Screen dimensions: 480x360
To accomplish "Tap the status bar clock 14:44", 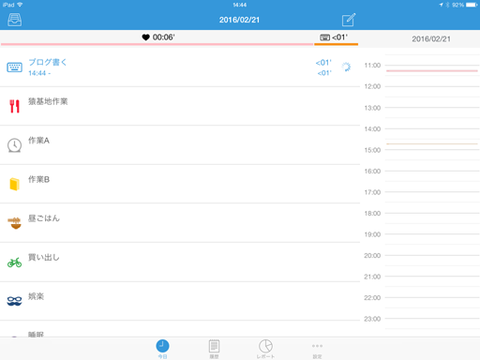I will point(240,5).
